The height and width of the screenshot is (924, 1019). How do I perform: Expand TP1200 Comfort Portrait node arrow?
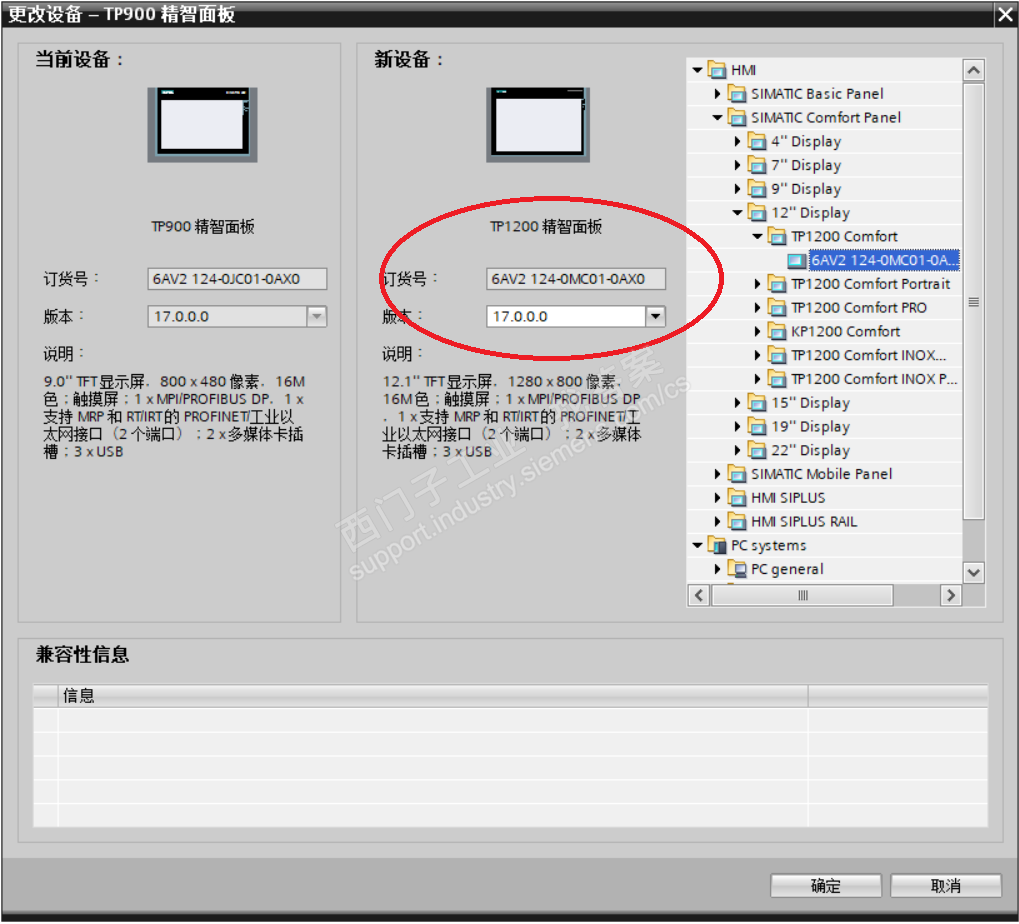pyautogui.click(x=758, y=284)
